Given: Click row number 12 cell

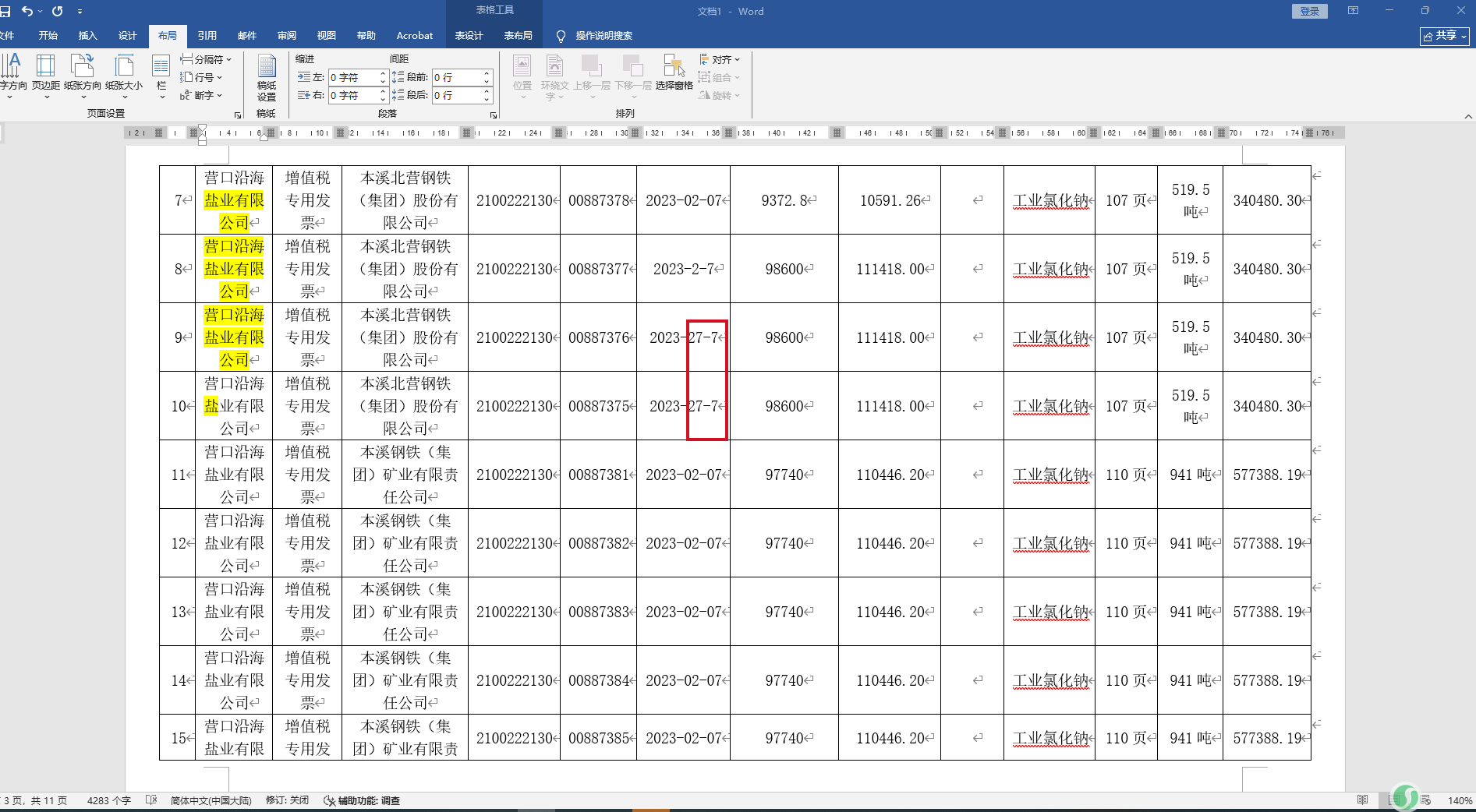Looking at the screenshot, I should [x=178, y=543].
